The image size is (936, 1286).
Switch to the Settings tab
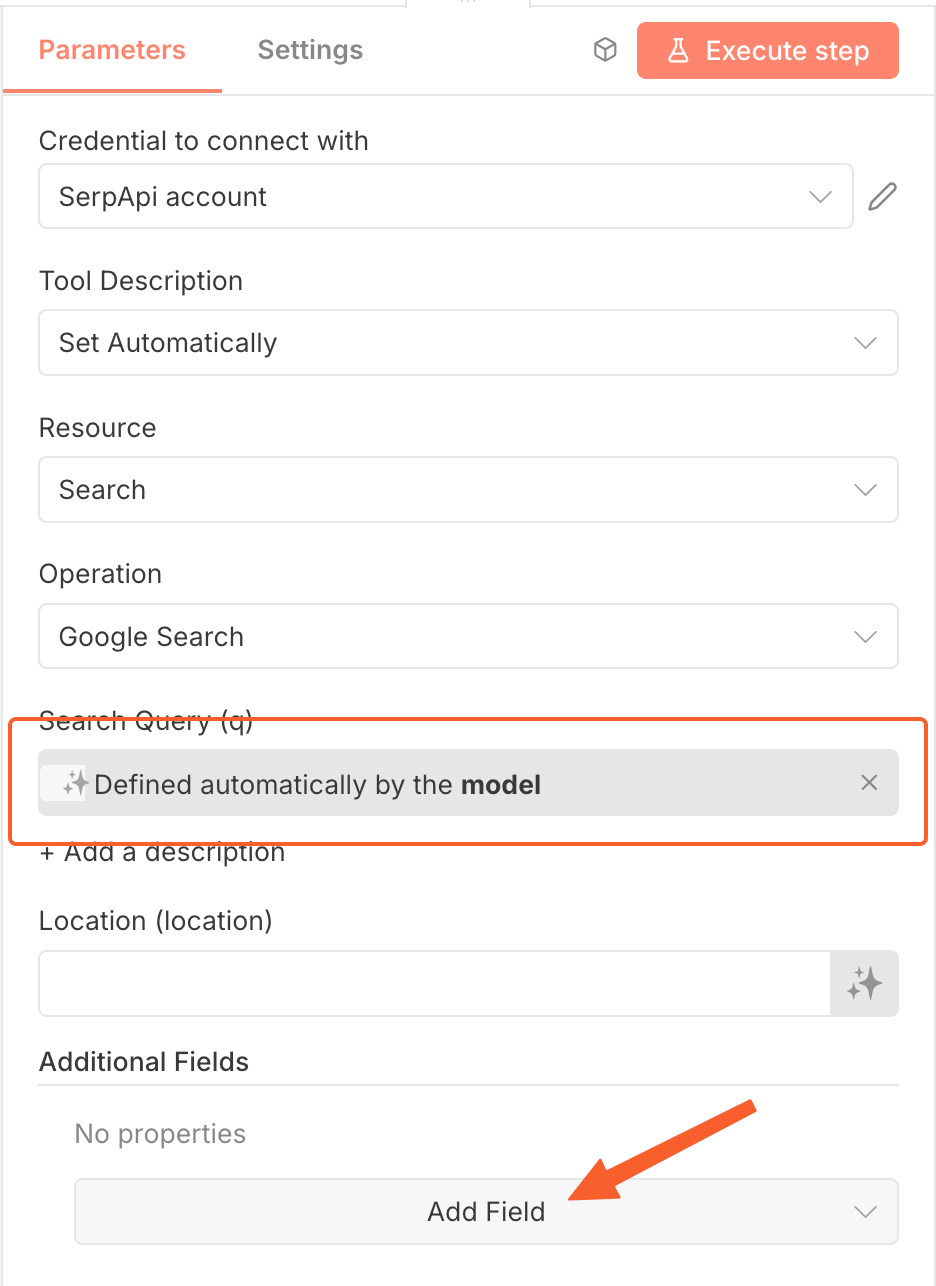pyautogui.click(x=310, y=50)
